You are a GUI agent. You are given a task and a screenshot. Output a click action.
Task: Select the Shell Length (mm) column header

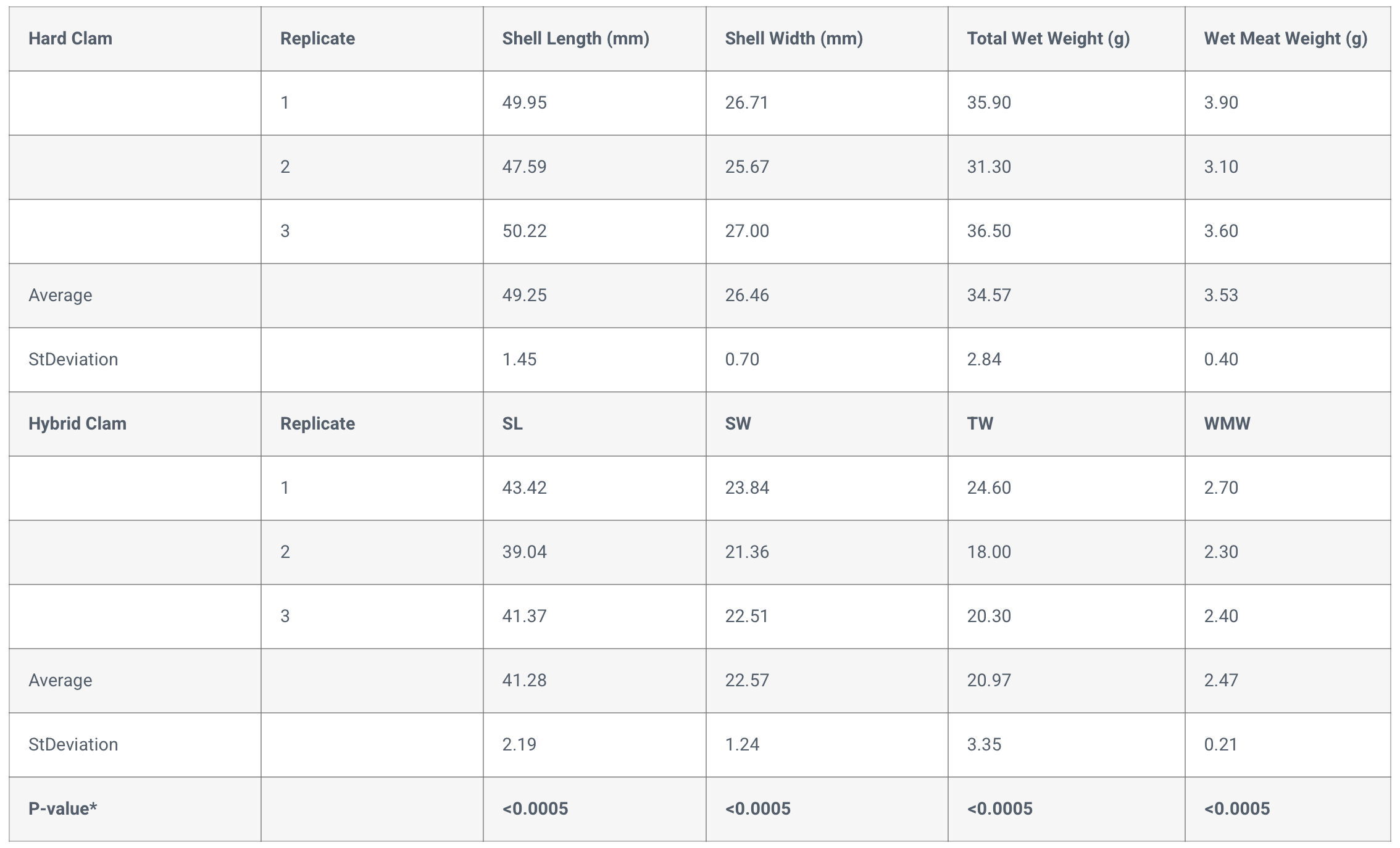tap(575, 39)
